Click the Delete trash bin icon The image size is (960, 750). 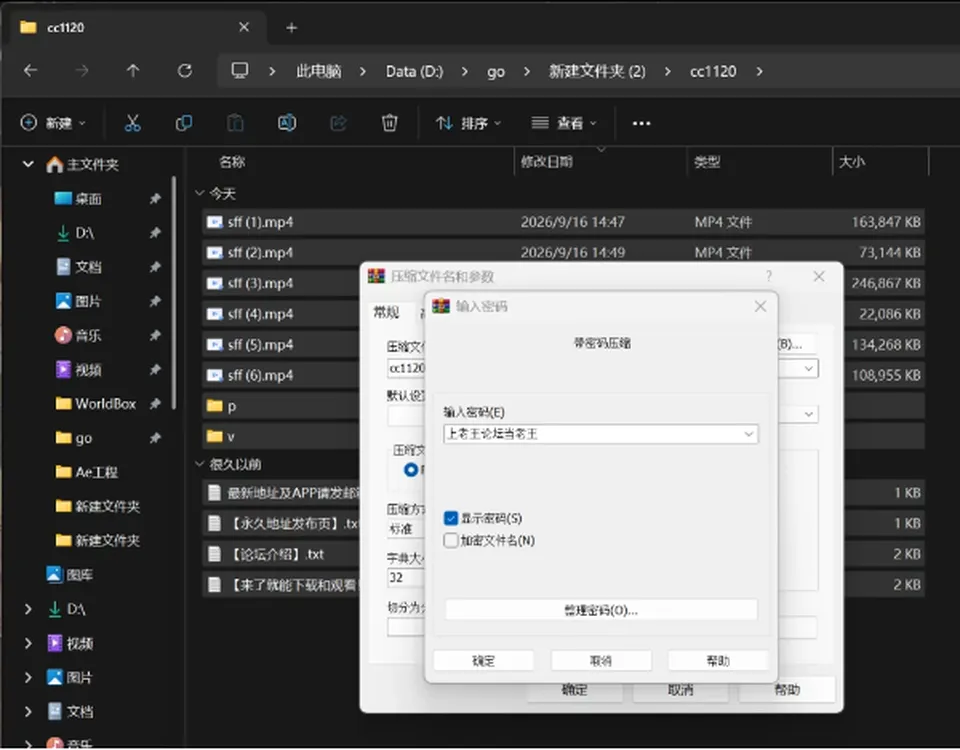389,123
